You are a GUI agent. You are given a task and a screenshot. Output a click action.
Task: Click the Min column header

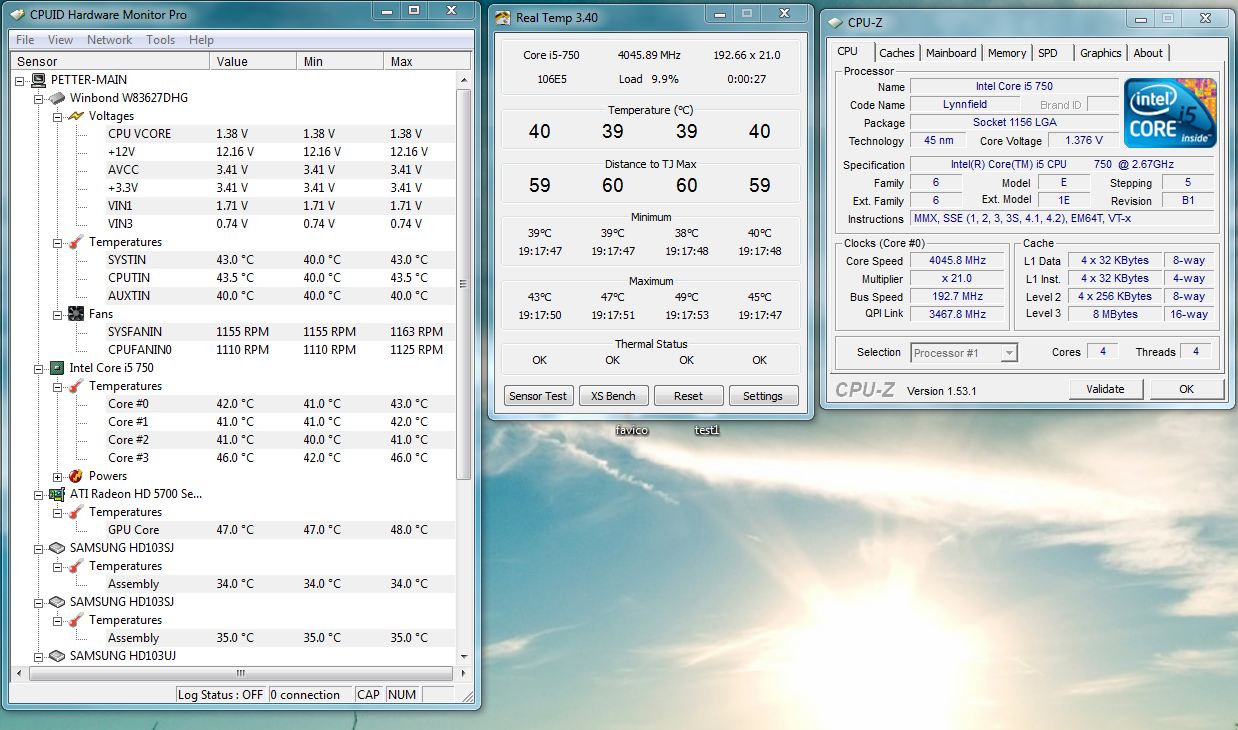342,61
